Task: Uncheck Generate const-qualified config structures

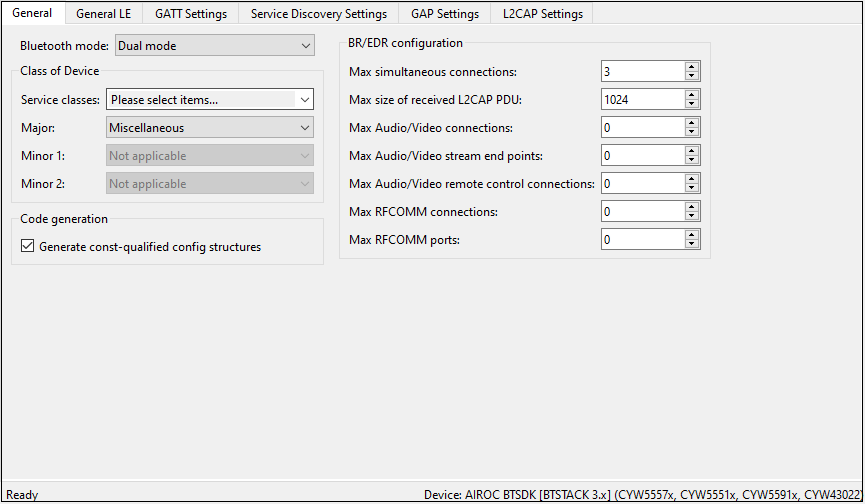Action: tap(28, 247)
